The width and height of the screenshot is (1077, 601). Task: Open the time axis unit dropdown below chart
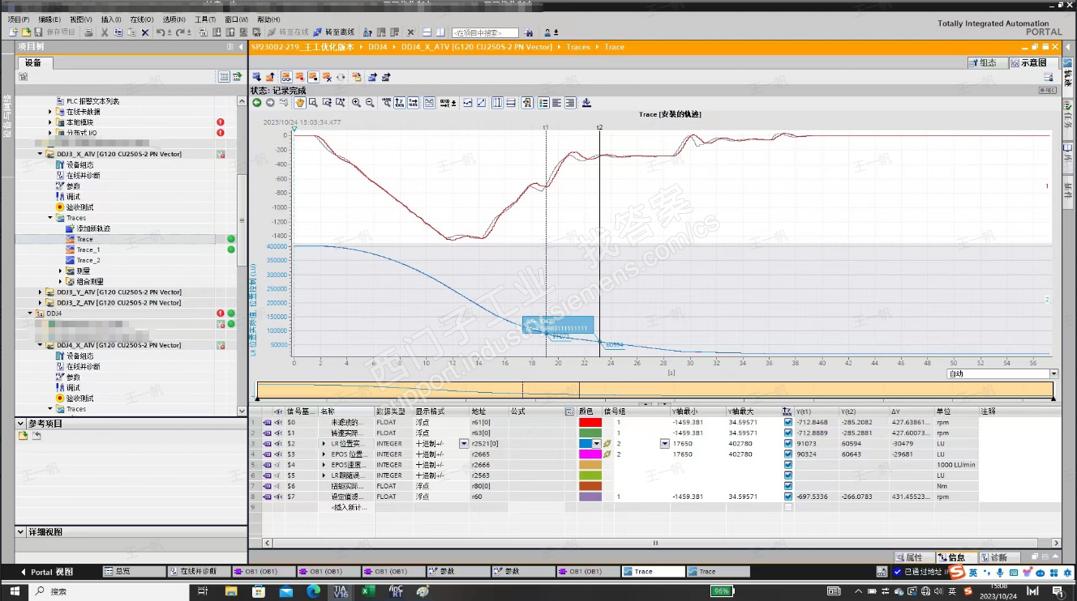(x=1053, y=374)
